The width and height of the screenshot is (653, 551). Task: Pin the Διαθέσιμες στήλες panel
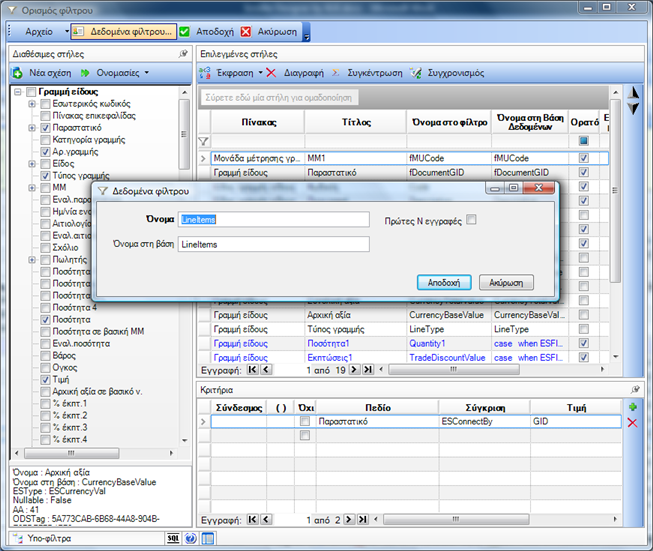tap(183, 54)
